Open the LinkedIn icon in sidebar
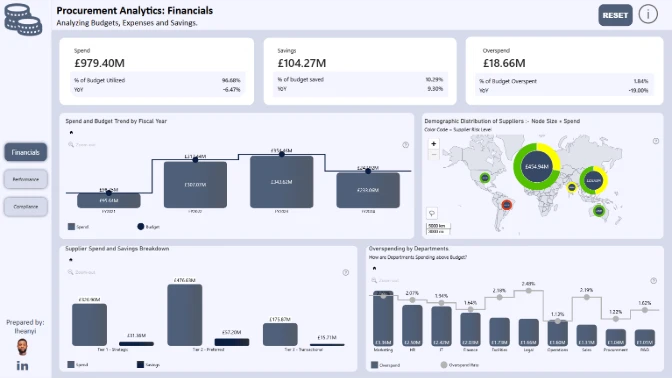 [22, 366]
